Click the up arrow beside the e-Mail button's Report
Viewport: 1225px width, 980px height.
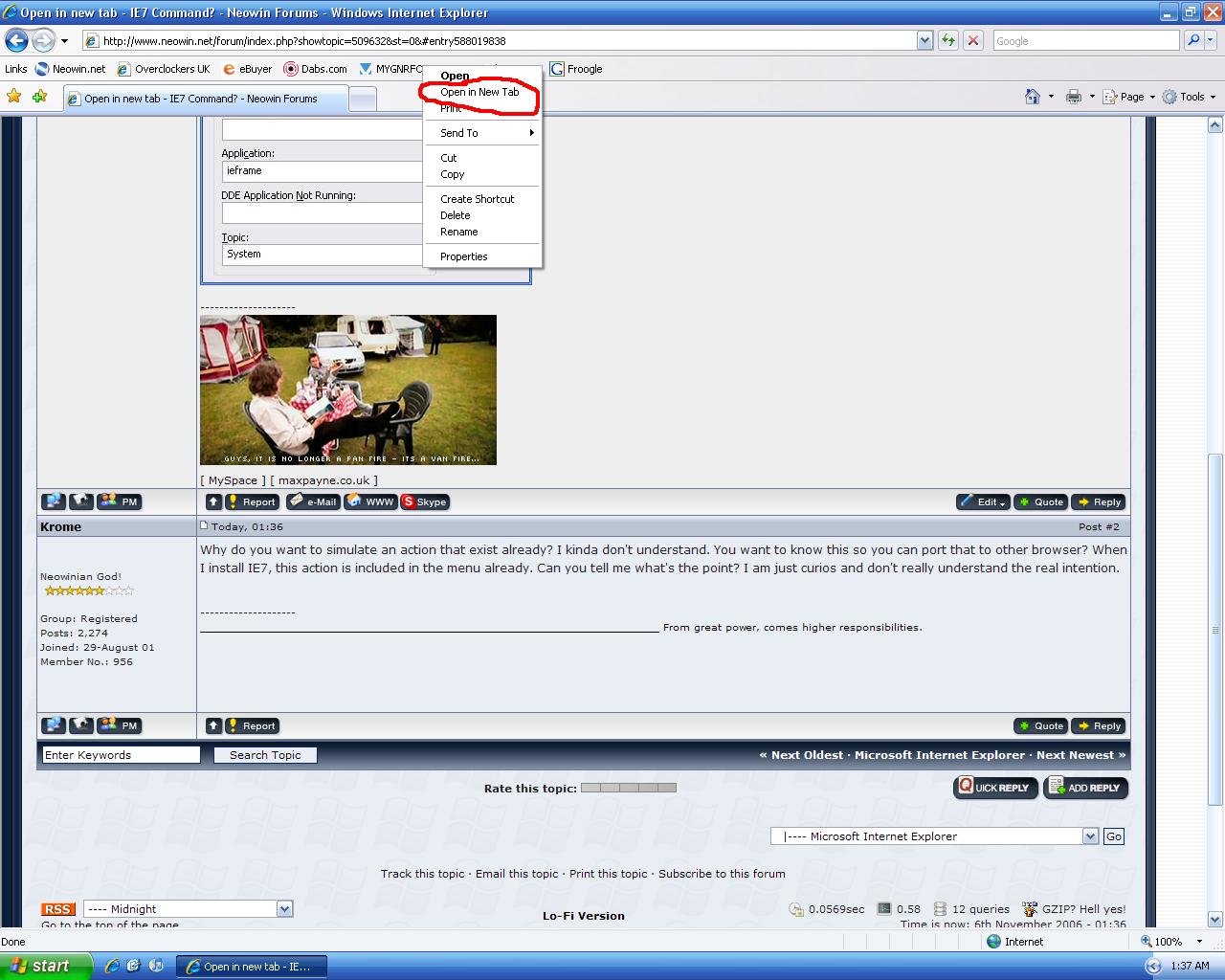213,501
